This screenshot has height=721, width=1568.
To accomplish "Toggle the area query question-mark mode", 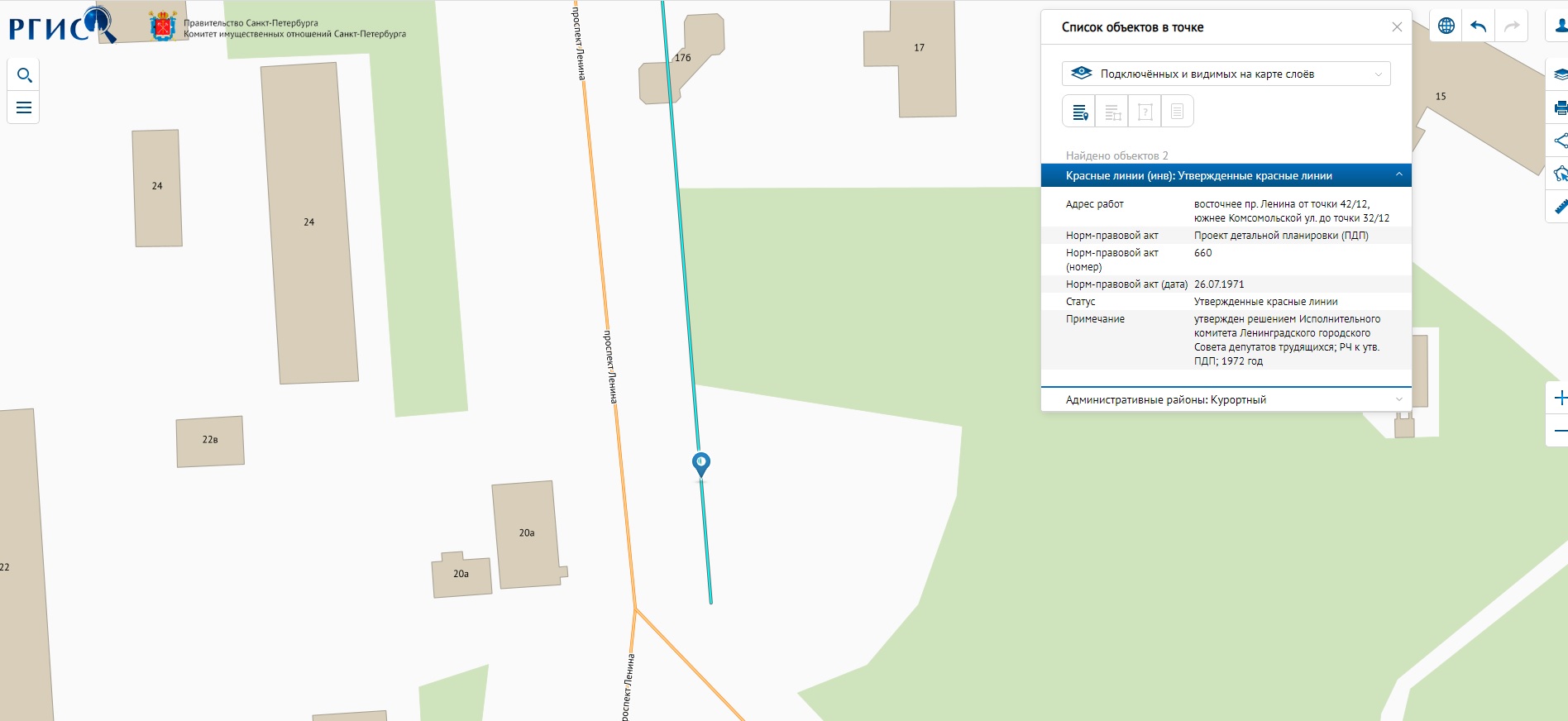I will (x=1145, y=112).
